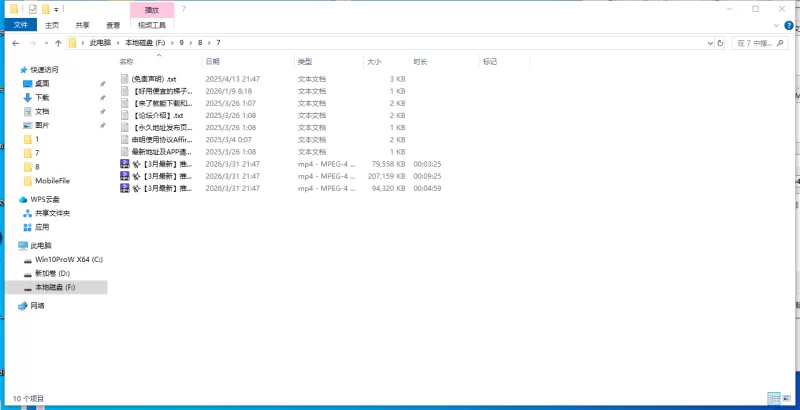The image size is (800, 410).
Task: Select 此电脑 computer icon in sidebar
Action: tap(23, 246)
